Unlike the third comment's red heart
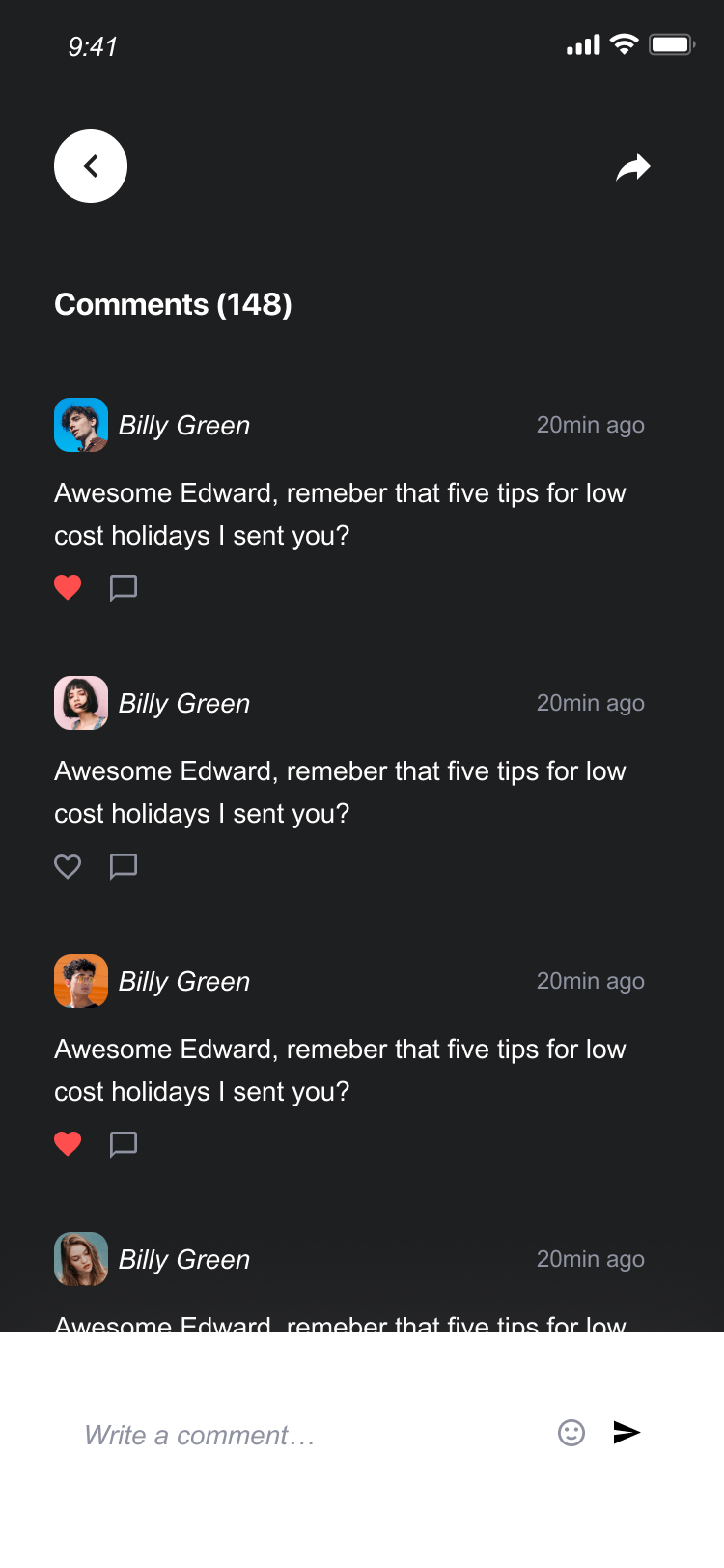Viewport: 724px width, 1568px height. pos(68,1143)
